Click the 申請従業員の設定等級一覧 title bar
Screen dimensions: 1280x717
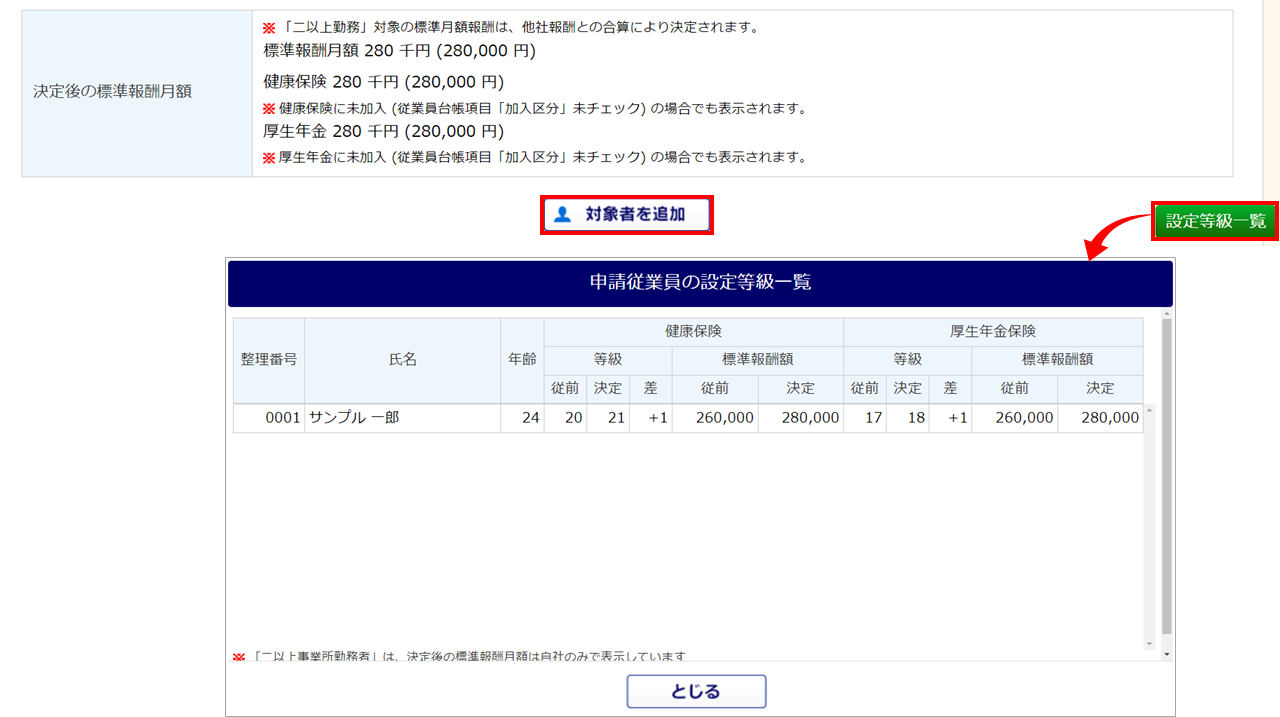click(x=700, y=283)
